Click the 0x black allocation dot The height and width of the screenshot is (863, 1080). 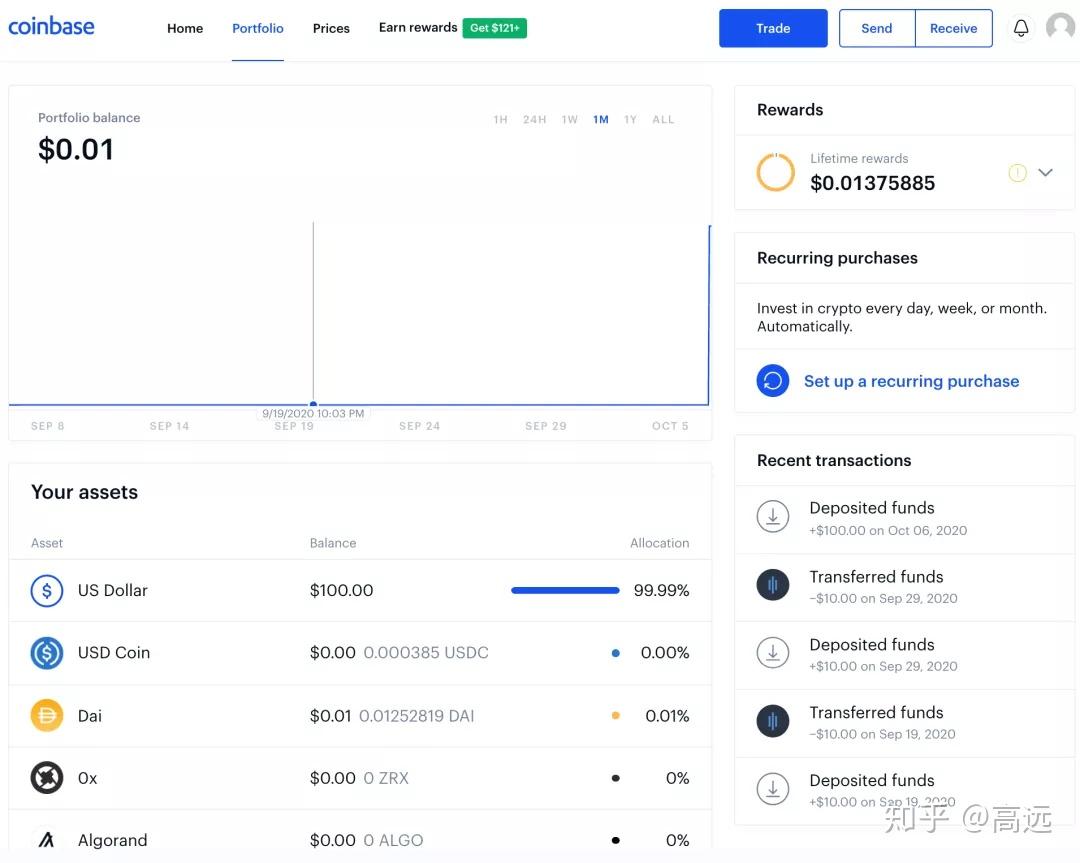click(x=616, y=778)
